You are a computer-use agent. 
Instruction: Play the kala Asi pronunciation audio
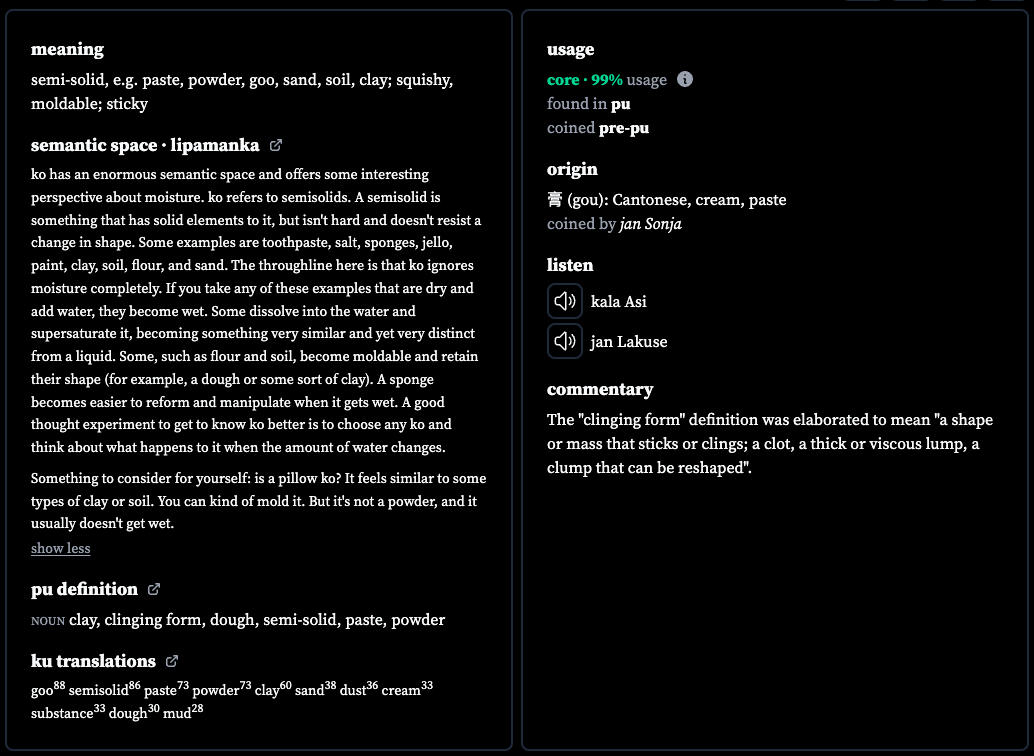[564, 301]
